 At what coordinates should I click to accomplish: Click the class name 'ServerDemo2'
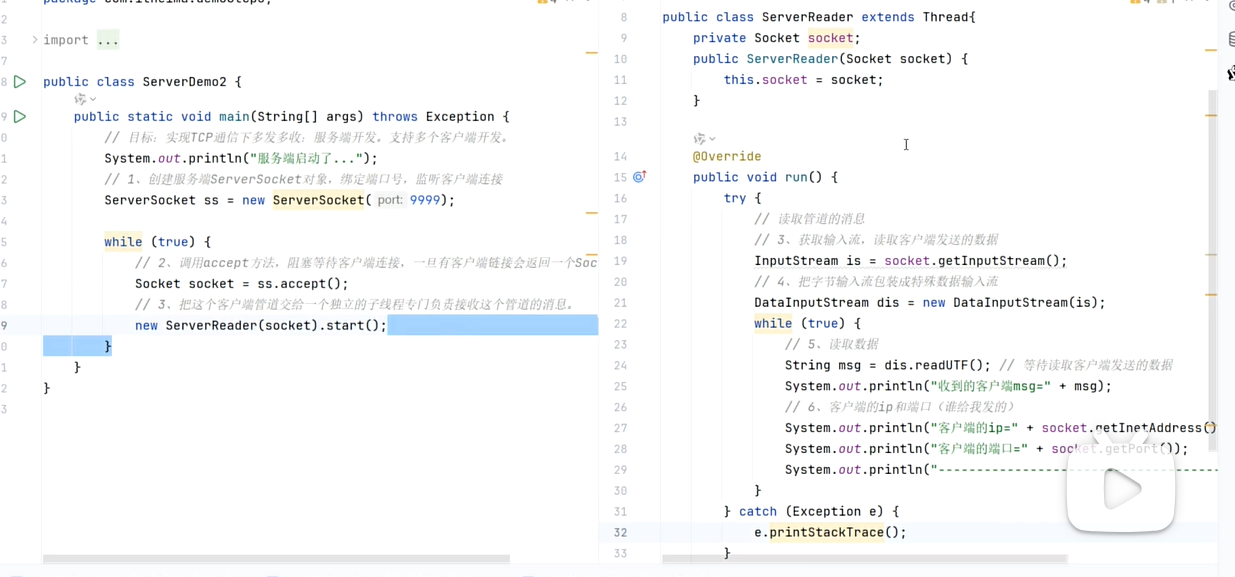click(x=184, y=82)
